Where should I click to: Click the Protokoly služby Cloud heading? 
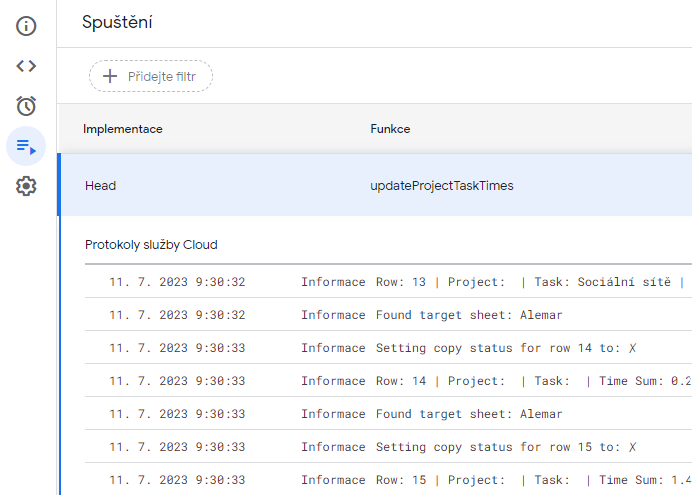151,245
